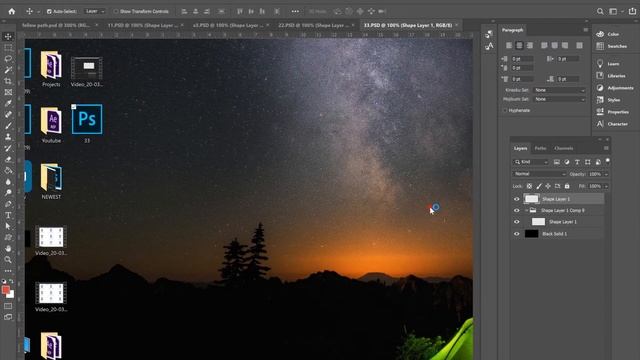The width and height of the screenshot is (640, 360).
Task: Click the Paragraph panel menu button
Action: [x=586, y=30]
